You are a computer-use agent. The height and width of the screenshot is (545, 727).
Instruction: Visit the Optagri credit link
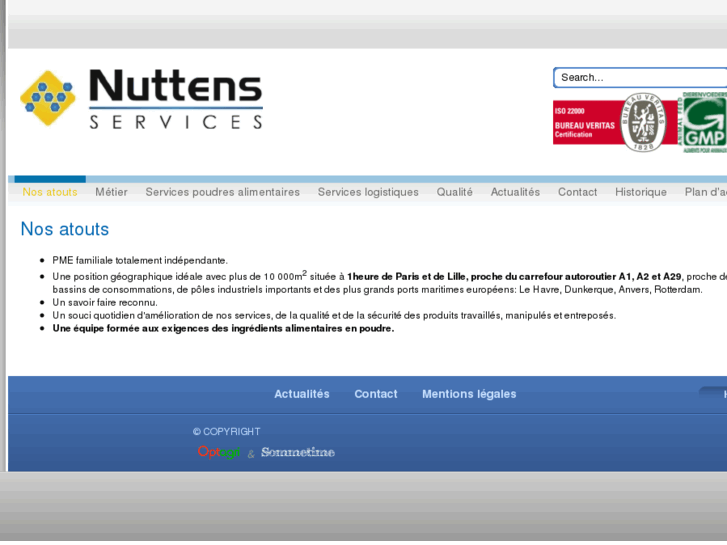click(x=219, y=452)
